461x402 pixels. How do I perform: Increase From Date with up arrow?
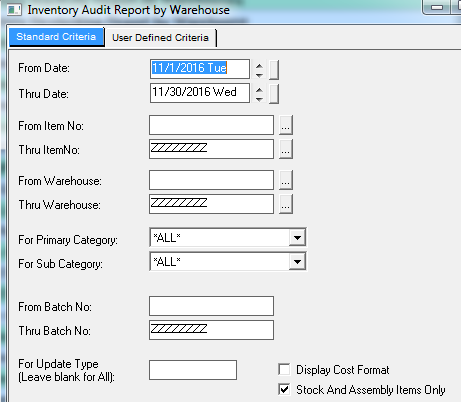click(259, 66)
